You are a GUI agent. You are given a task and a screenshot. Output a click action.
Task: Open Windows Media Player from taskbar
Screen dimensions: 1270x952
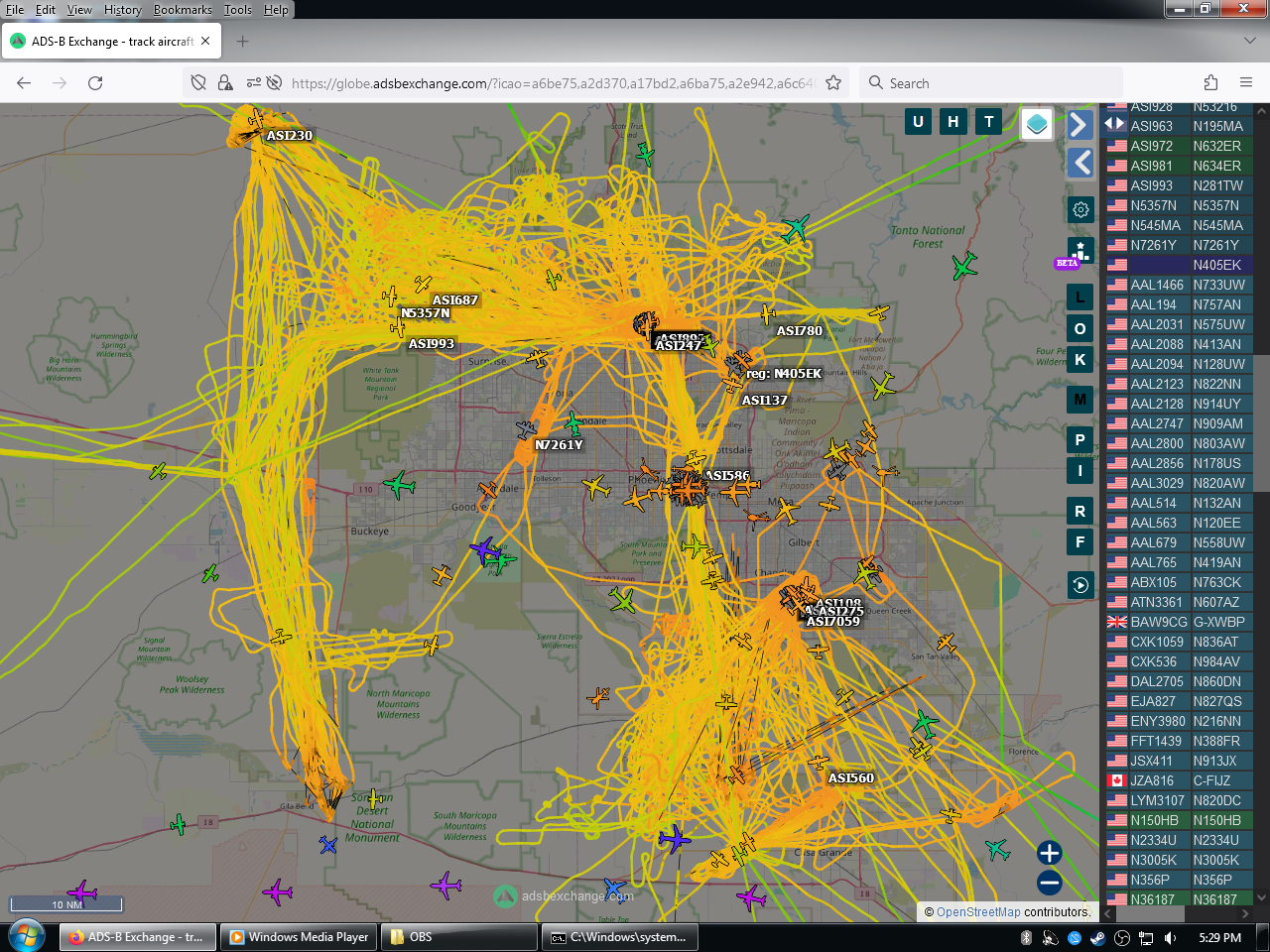click(x=298, y=937)
